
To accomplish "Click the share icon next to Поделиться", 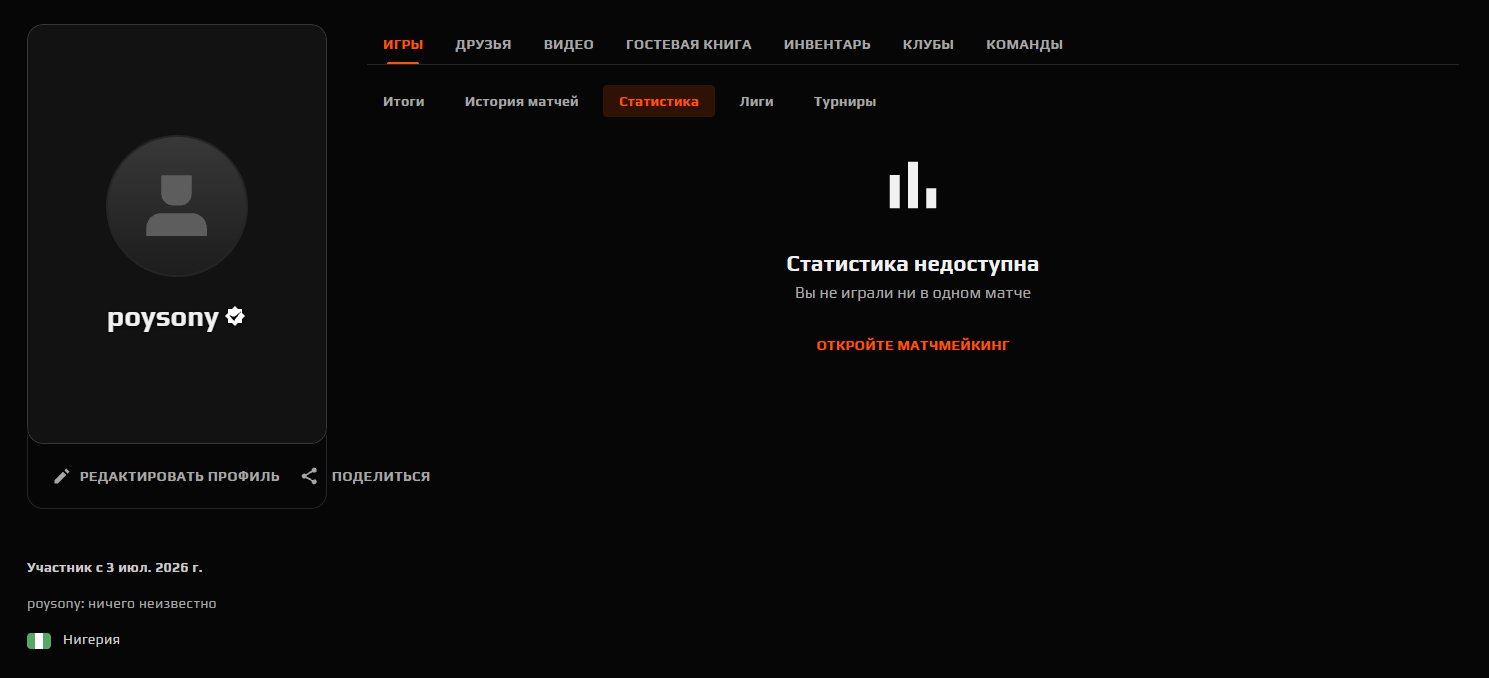I will [x=310, y=476].
